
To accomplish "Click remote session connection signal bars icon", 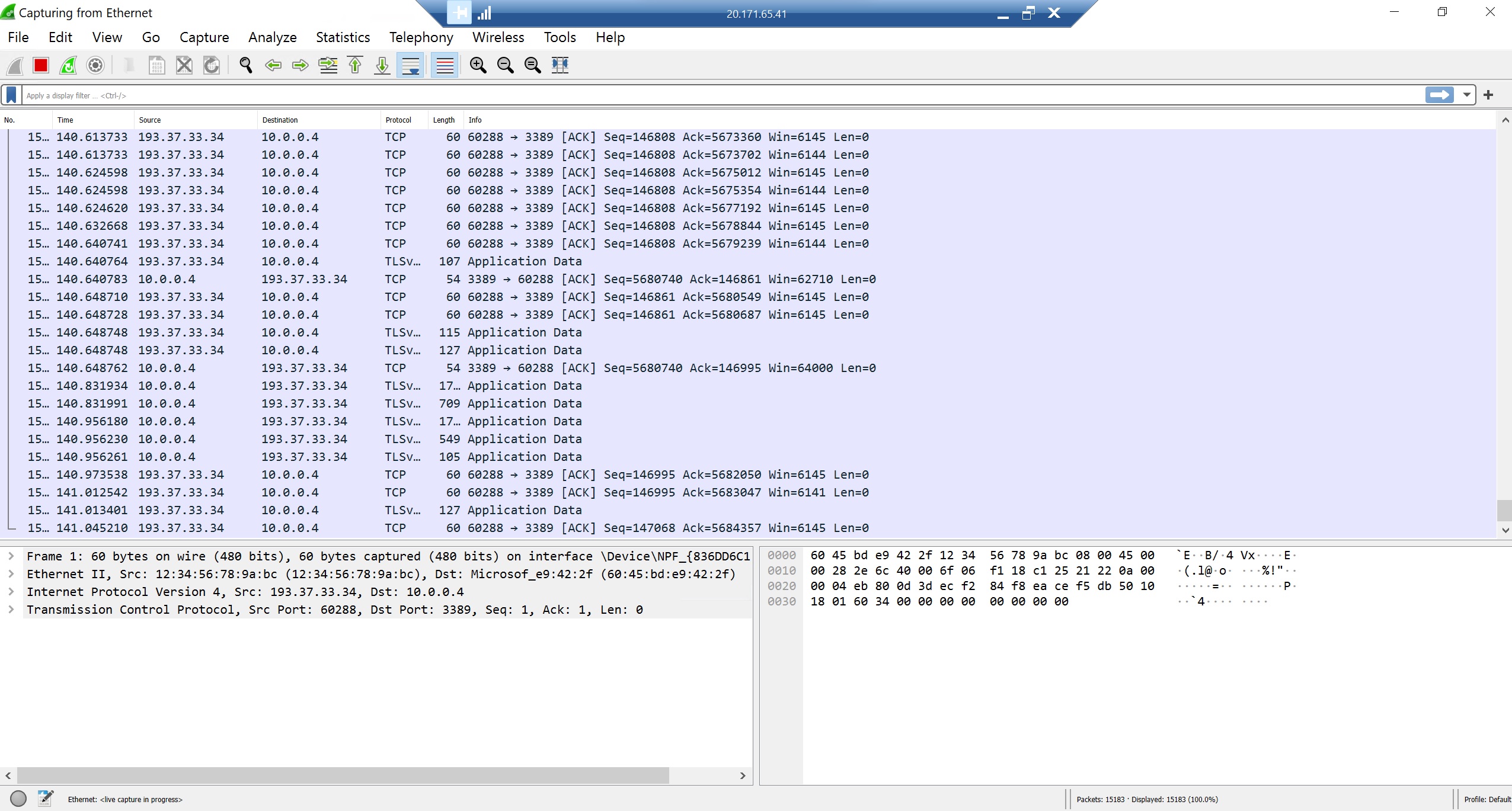I will pyautogui.click(x=485, y=13).
